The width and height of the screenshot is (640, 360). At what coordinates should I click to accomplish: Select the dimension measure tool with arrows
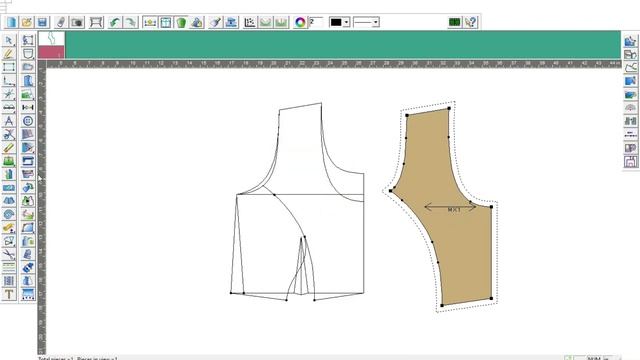pyautogui.click(x=28, y=107)
